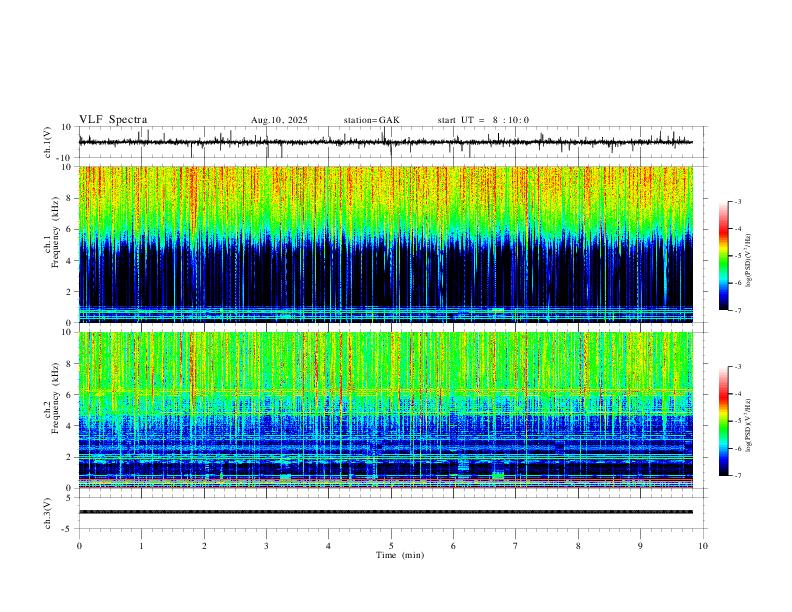Click the "Time (min)" axis label
Viewport: 792px width, 612px height.
400,555
